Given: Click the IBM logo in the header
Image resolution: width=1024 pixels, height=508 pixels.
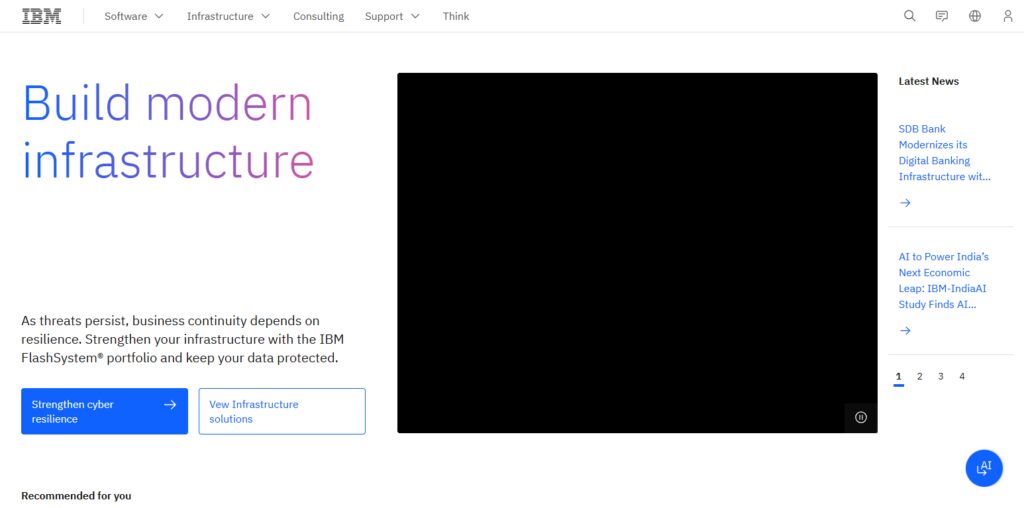Looking at the screenshot, I should [42, 16].
